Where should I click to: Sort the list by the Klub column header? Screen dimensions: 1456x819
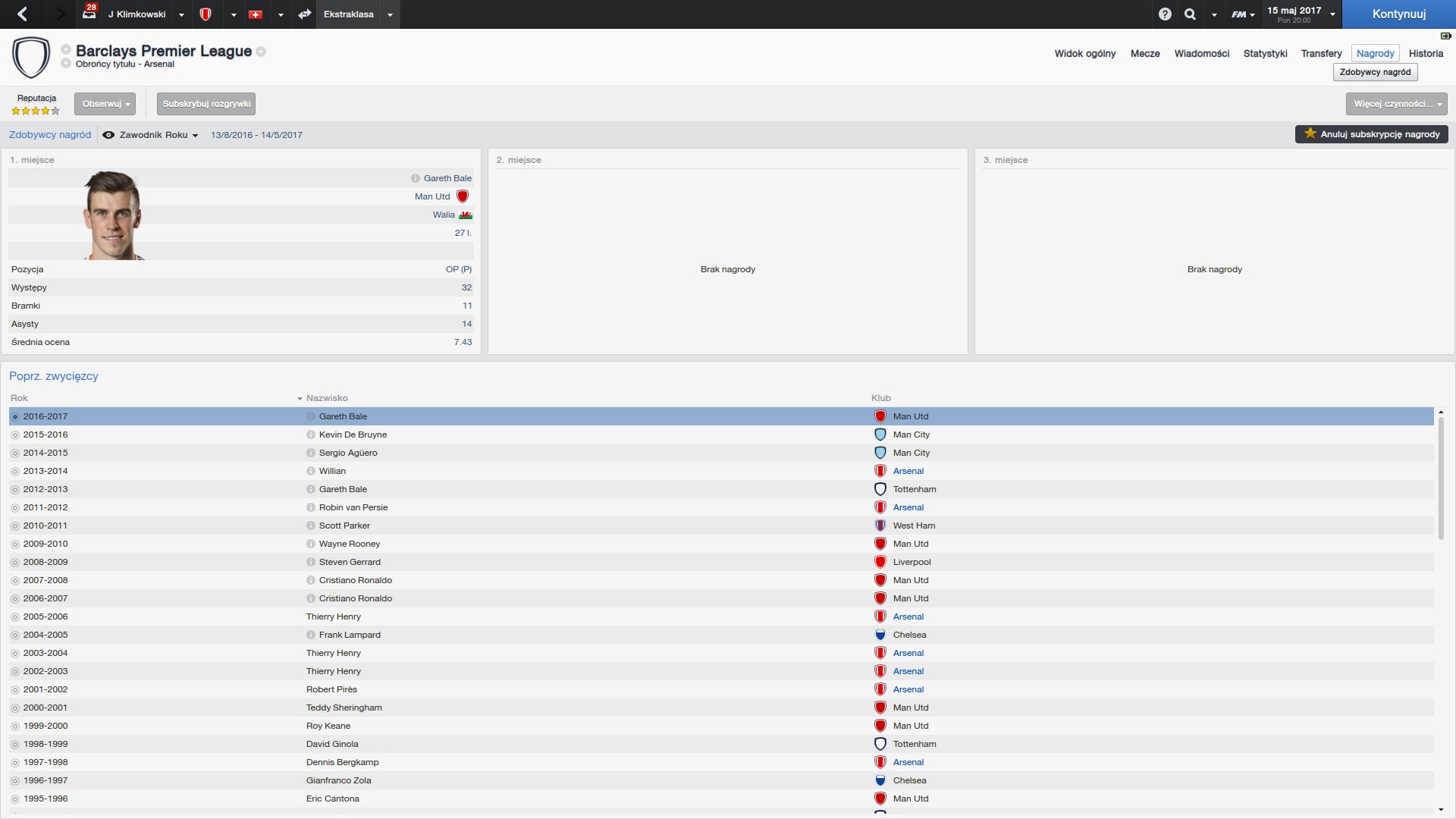881,398
